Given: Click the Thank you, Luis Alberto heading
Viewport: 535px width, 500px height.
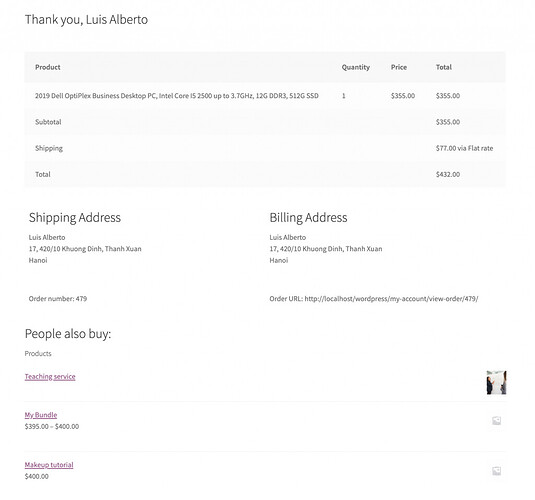Looking at the screenshot, I should point(86,19).
